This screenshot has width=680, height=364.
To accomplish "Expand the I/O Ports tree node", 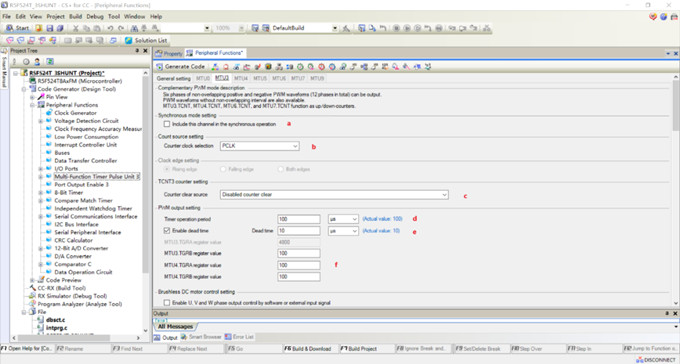I will tap(40, 169).
